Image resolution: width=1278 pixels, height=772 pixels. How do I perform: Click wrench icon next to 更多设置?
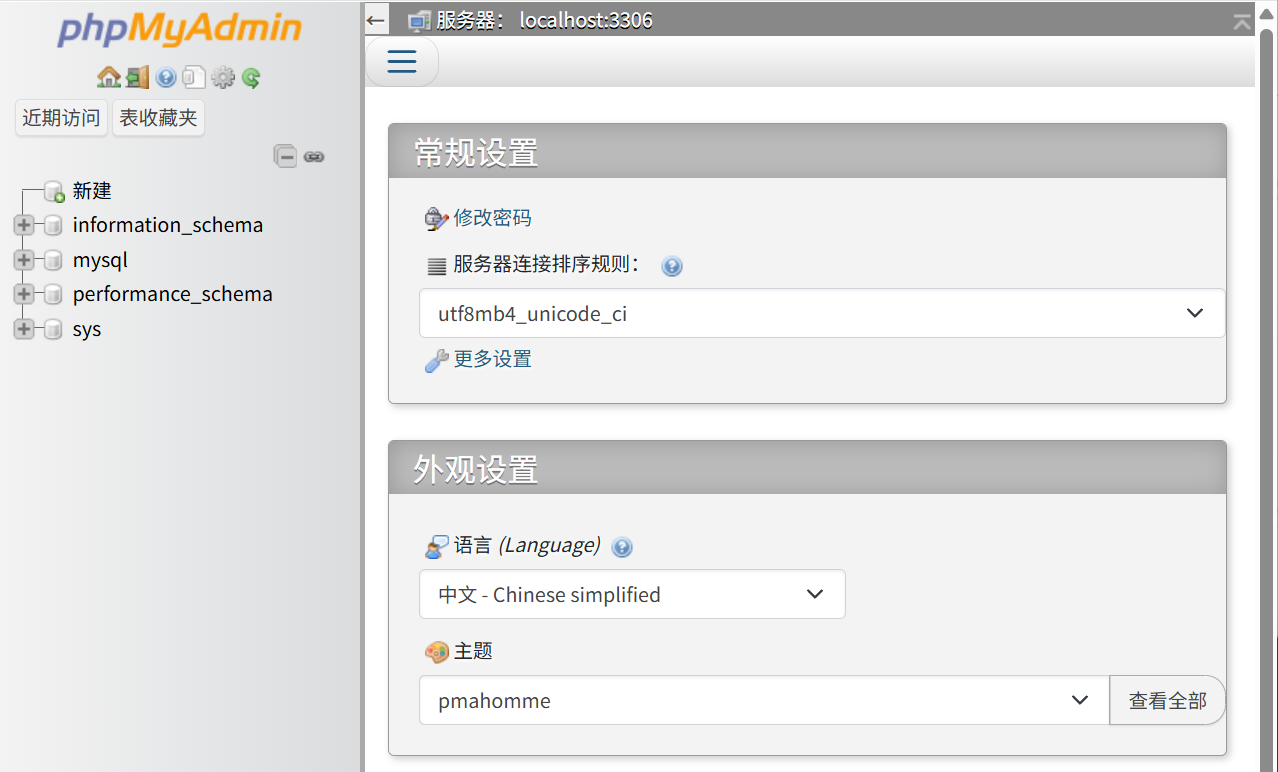coord(437,360)
